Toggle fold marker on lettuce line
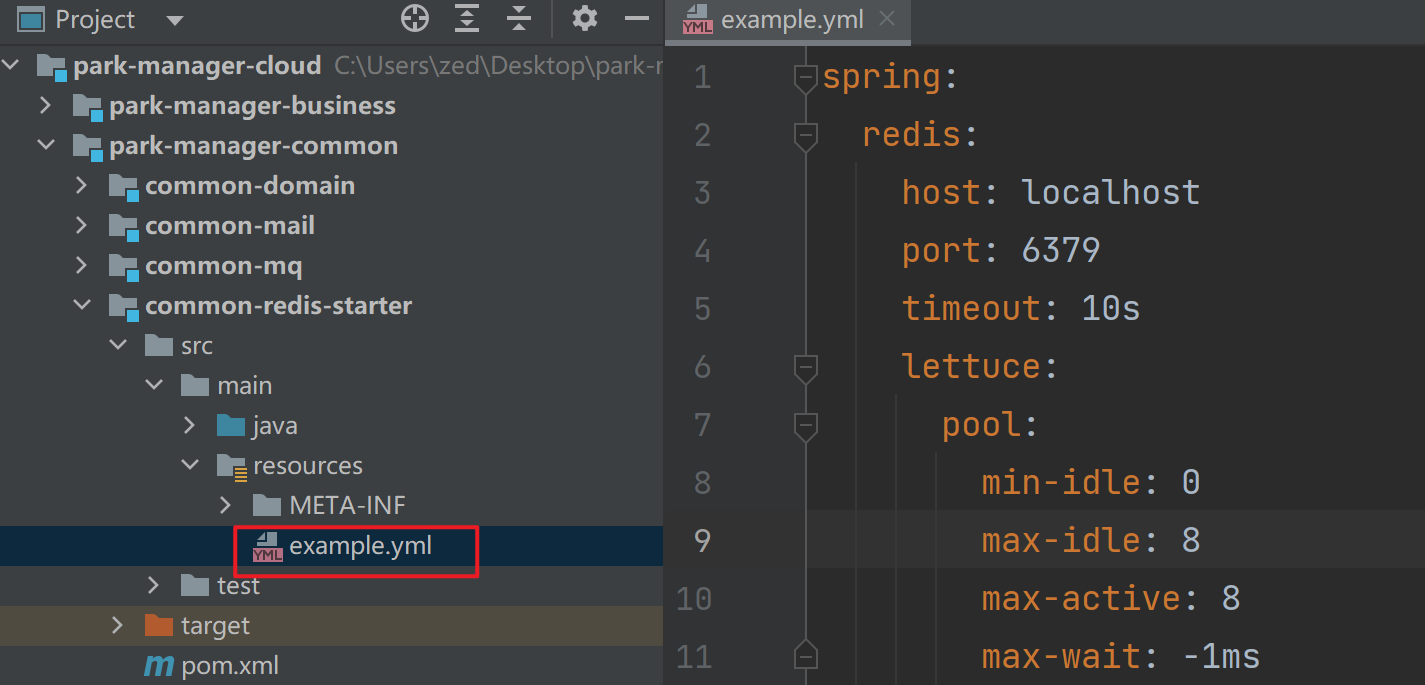The image size is (1425, 685). coord(805,368)
